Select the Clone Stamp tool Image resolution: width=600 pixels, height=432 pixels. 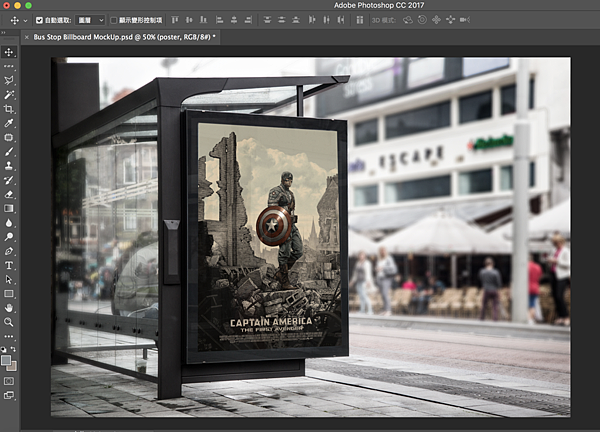click(x=9, y=166)
